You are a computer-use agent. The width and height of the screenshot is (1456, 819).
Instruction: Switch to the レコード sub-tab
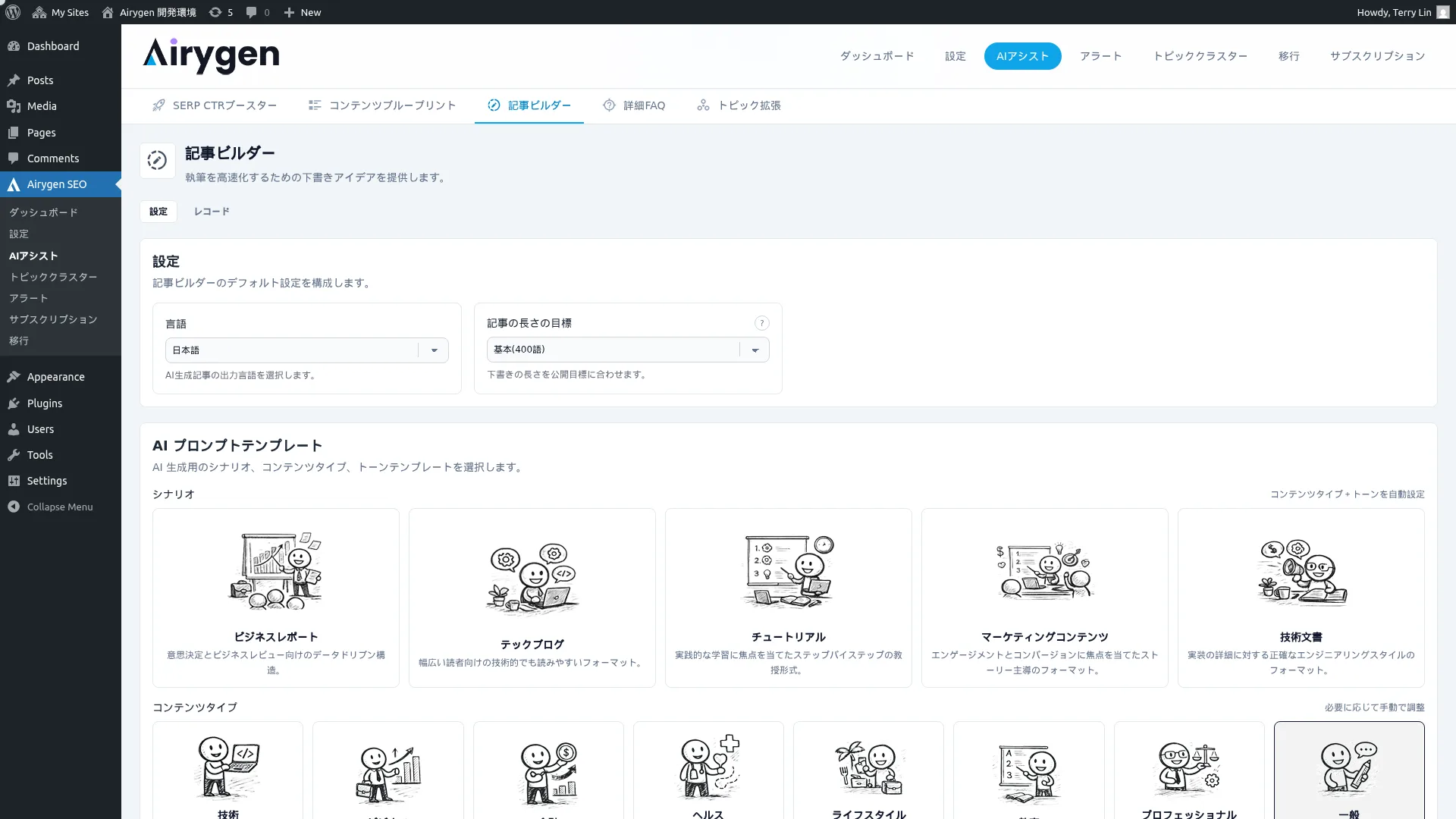coord(212,212)
